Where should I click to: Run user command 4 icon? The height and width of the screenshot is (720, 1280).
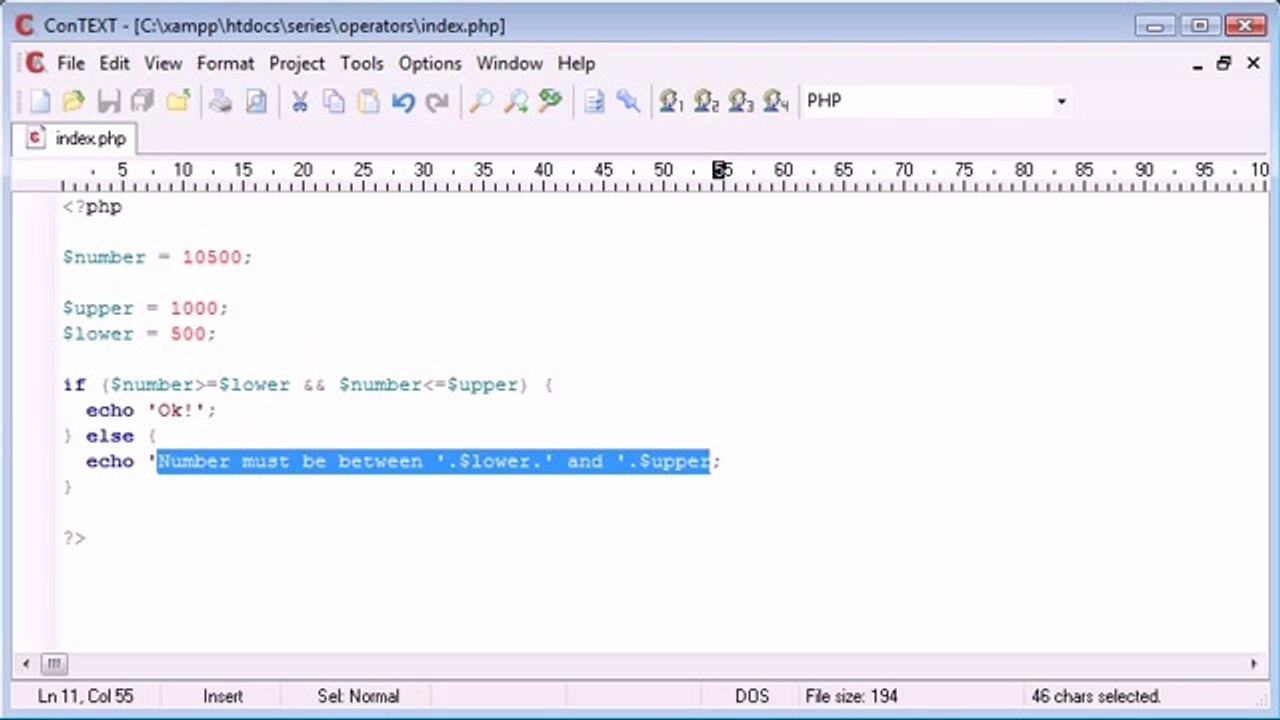coord(775,101)
